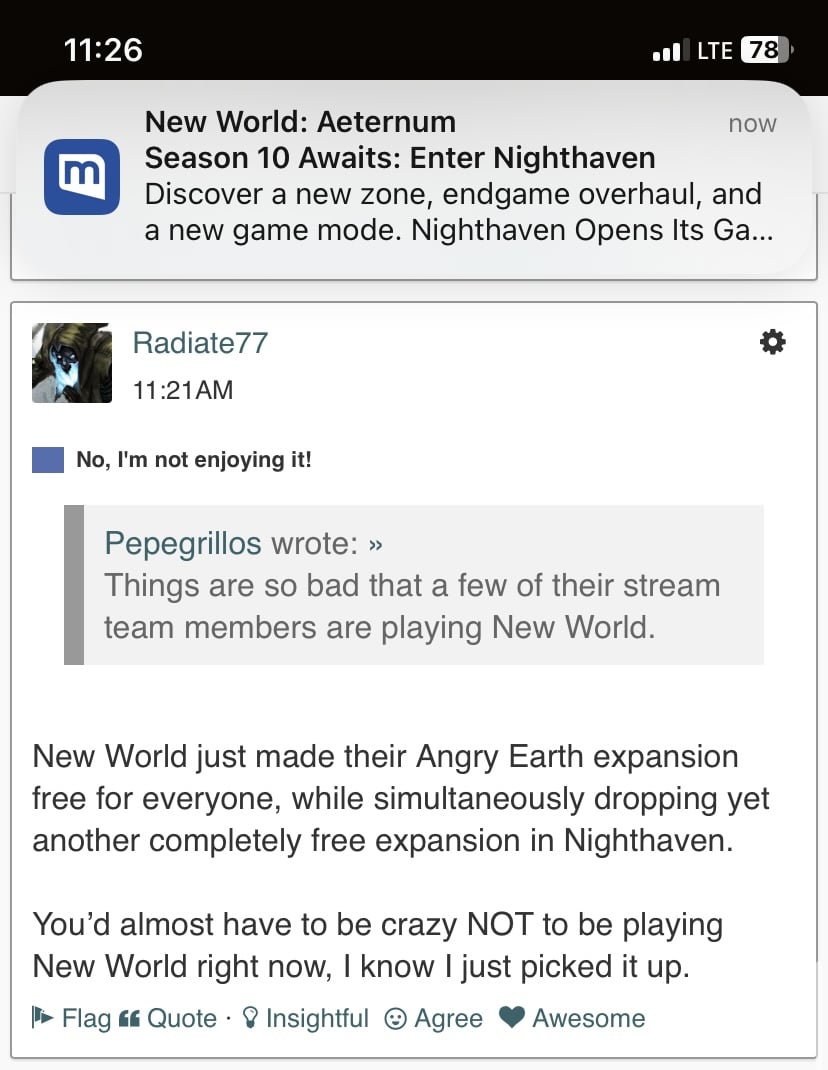Image resolution: width=828 pixels, height=1070 pixels.
Task: Open the New World: Aeternum notification
Action: (414, 177)
